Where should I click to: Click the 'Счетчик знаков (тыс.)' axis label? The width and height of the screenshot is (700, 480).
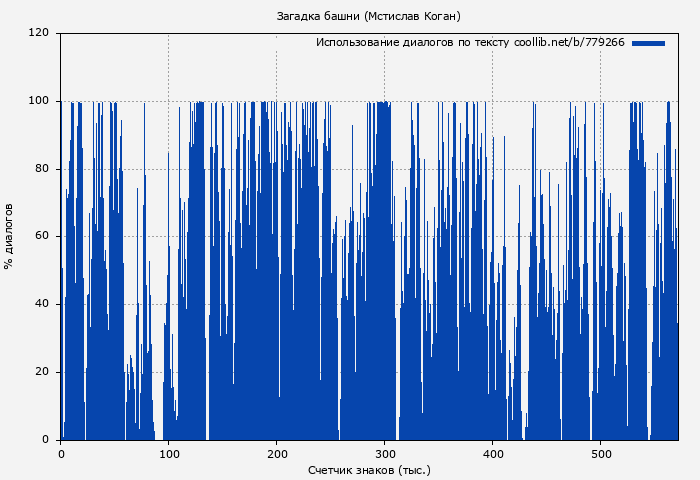[x=369, y=469]
